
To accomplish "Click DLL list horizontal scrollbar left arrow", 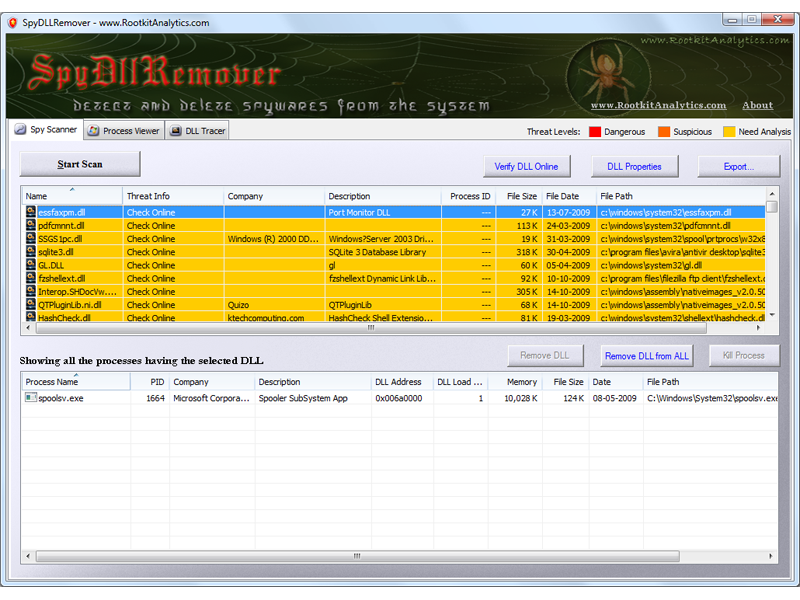I will coord(28,328).
